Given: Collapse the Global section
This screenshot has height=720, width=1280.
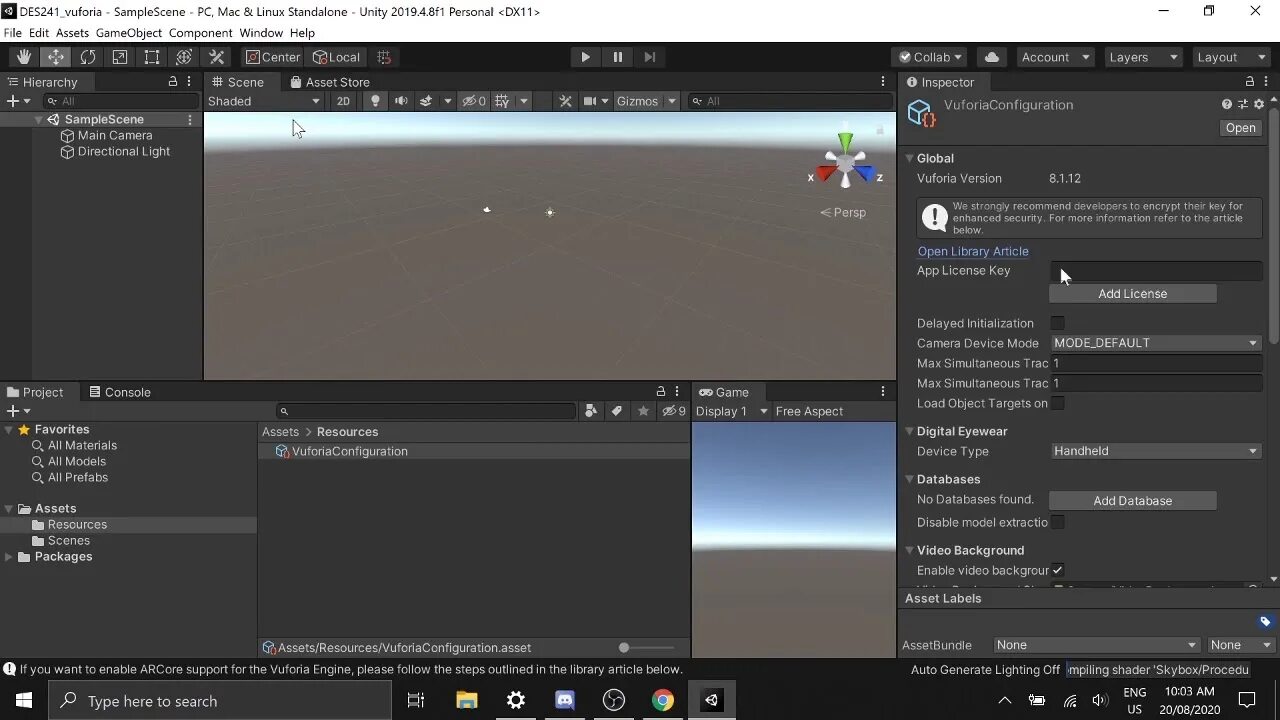Looking at the screenshot, I should [x=909, y=158].
